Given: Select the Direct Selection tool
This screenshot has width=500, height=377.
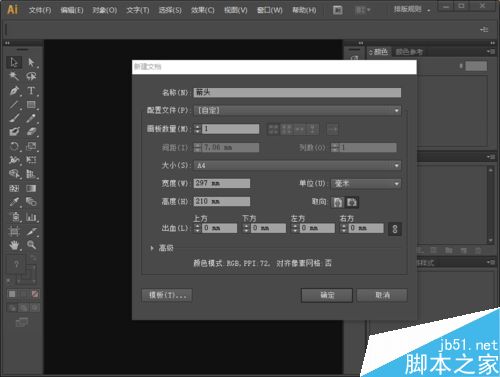Looking at the screenshot, I should point(31,62).
